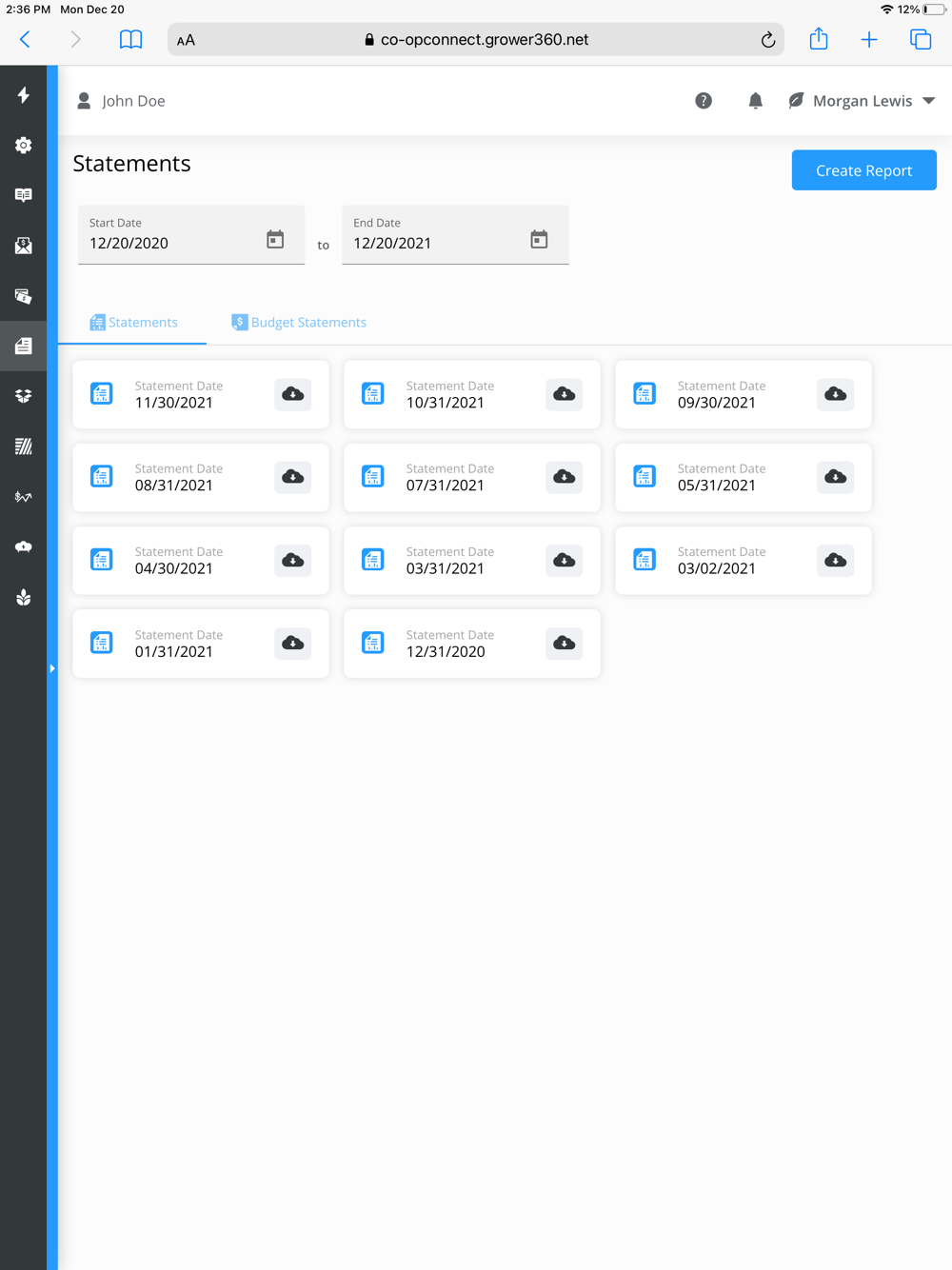Open the Safari share sheet
Image resolution: width=952 pixels, height=1270 pixels.
tap(819, 39)
